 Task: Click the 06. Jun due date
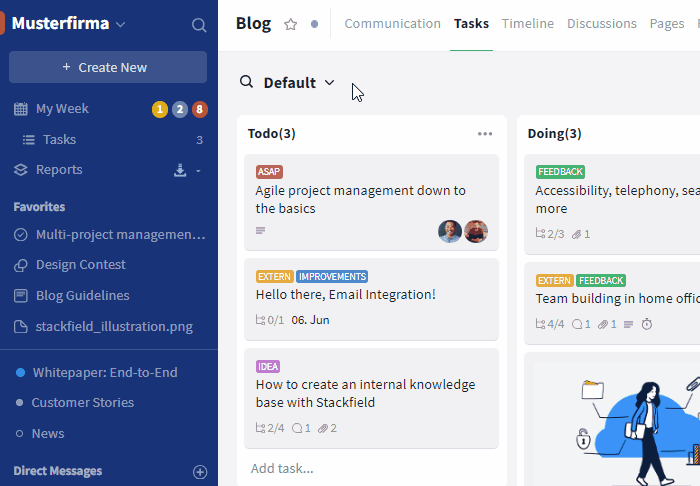click(x=310, y=320)
